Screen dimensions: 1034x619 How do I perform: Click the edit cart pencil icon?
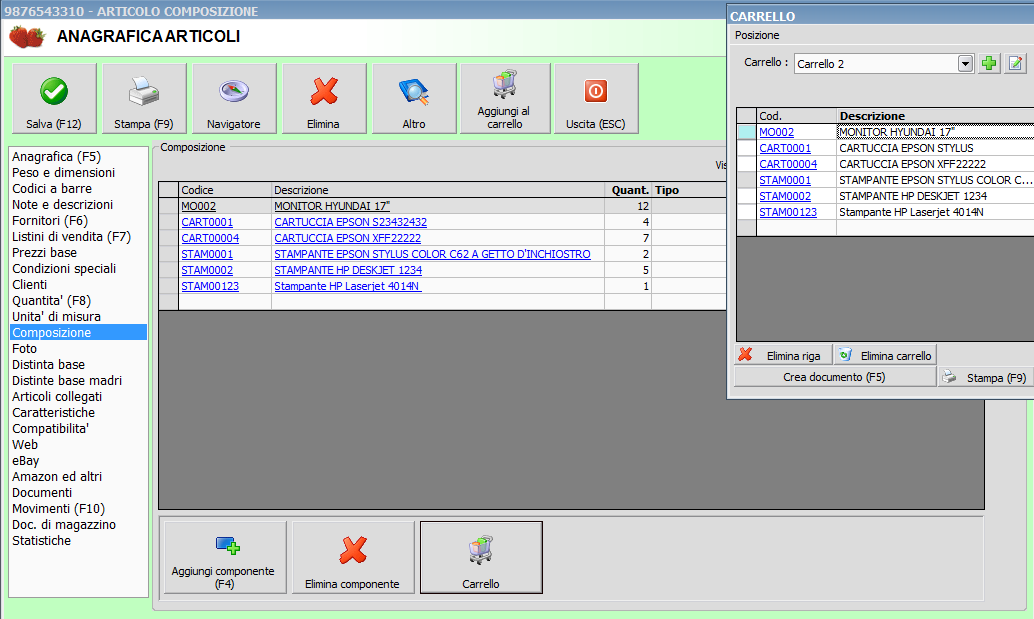tap(1016, 63)
